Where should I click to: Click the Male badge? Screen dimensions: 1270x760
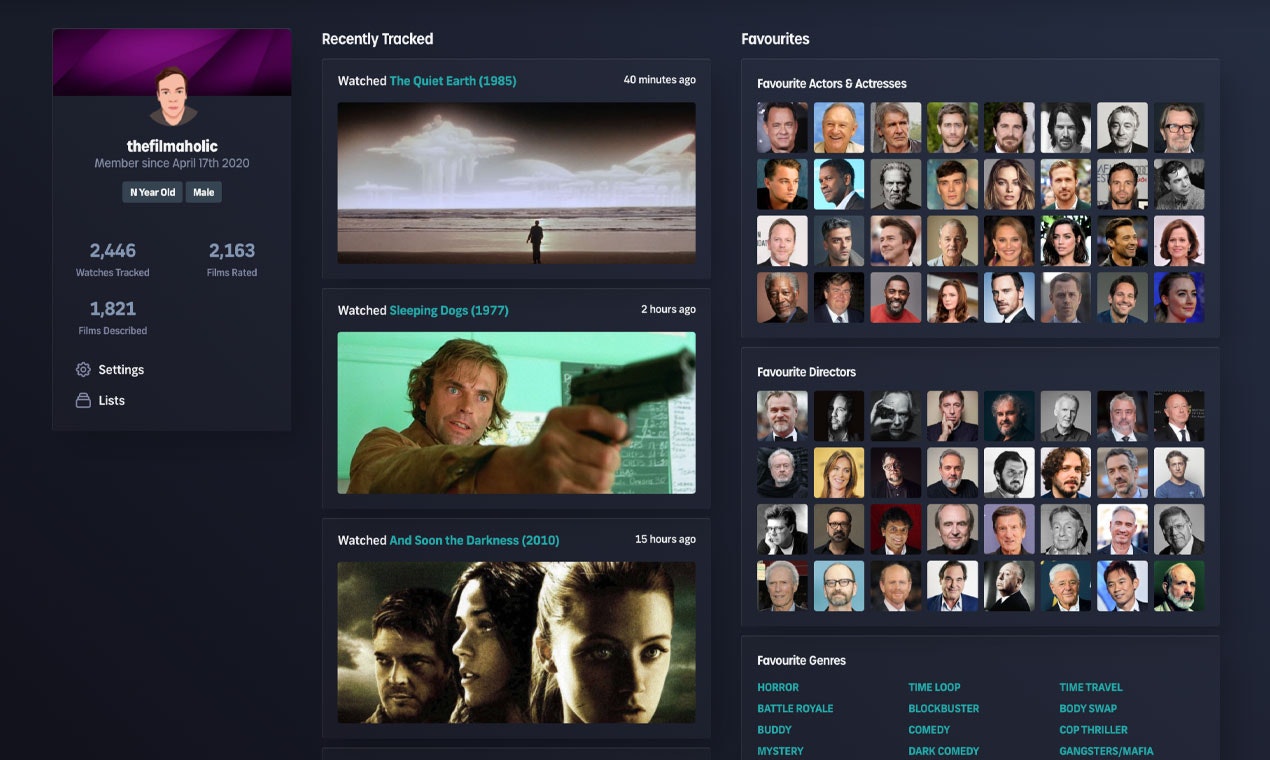[204, 192]
